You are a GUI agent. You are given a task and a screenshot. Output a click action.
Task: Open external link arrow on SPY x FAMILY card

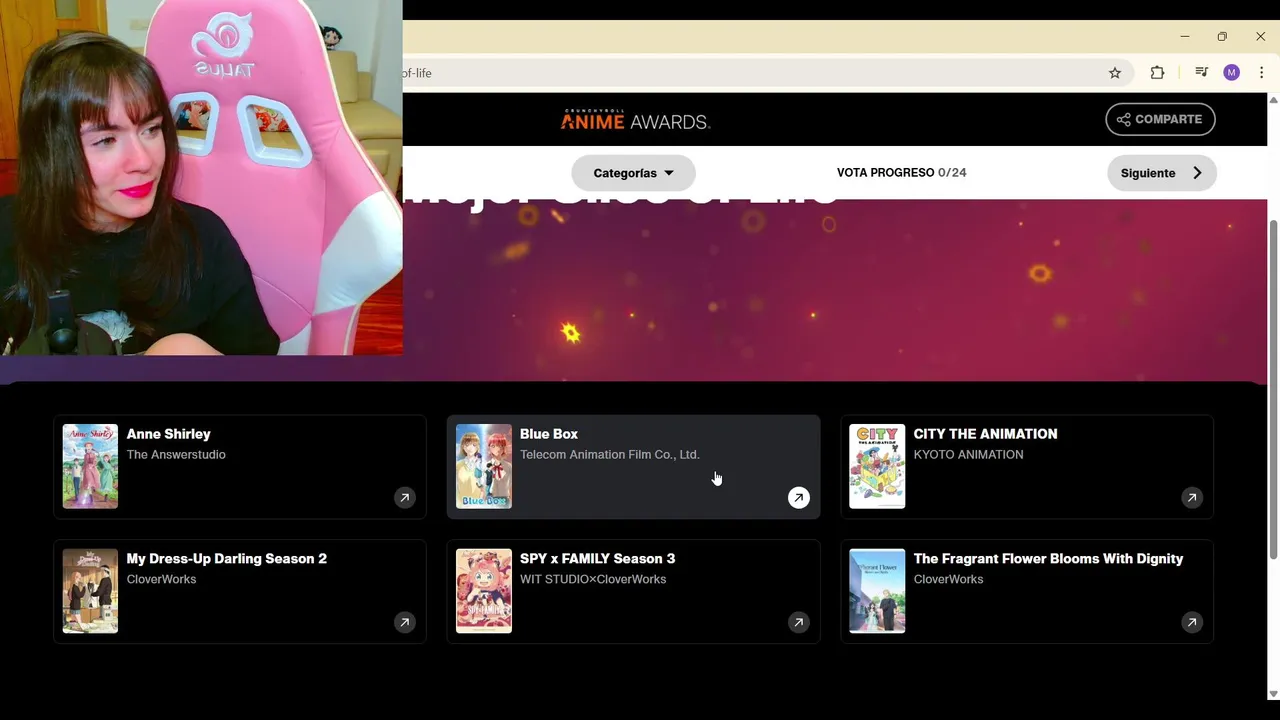pos(798,623)
